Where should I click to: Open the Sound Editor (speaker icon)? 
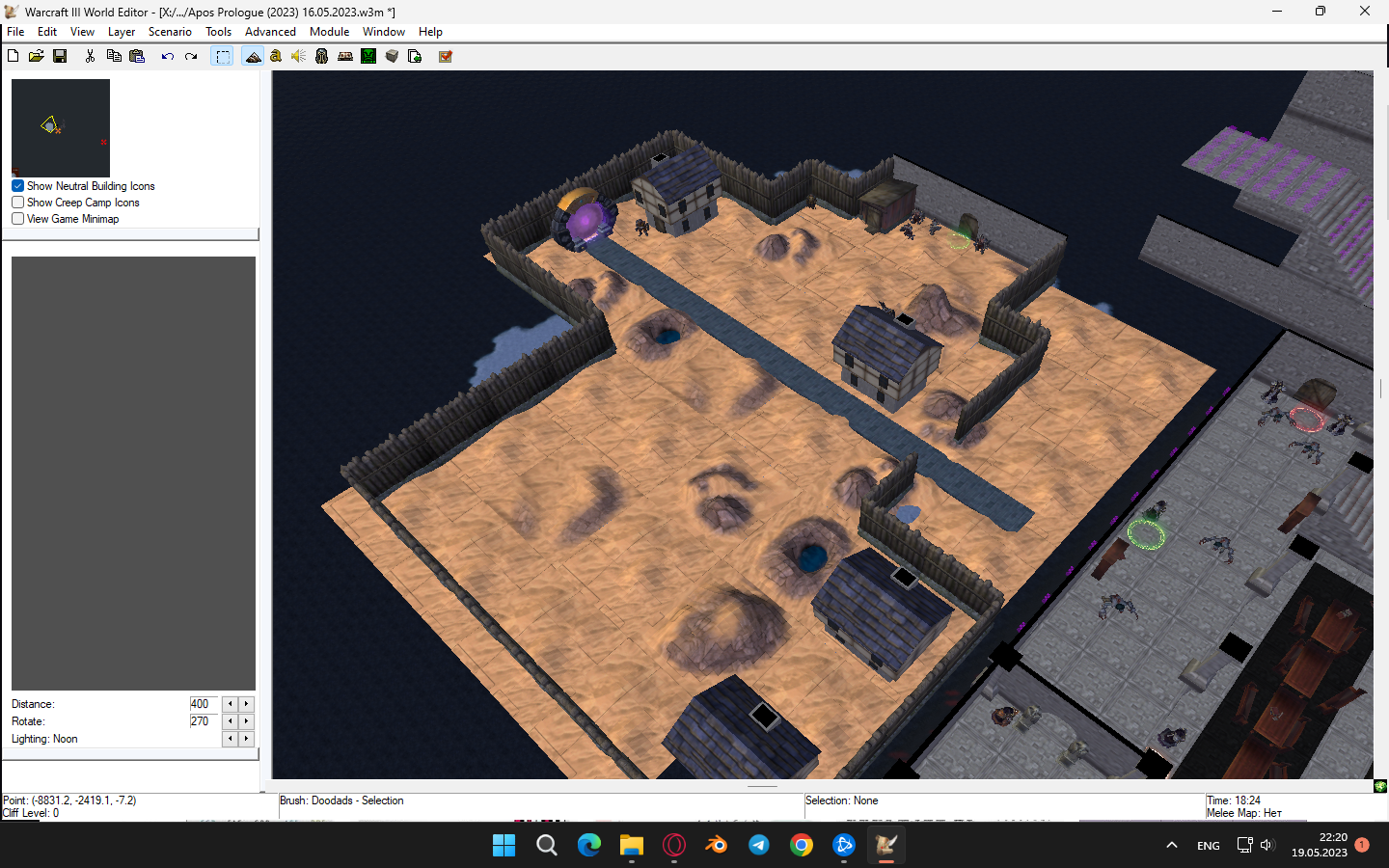299,56
